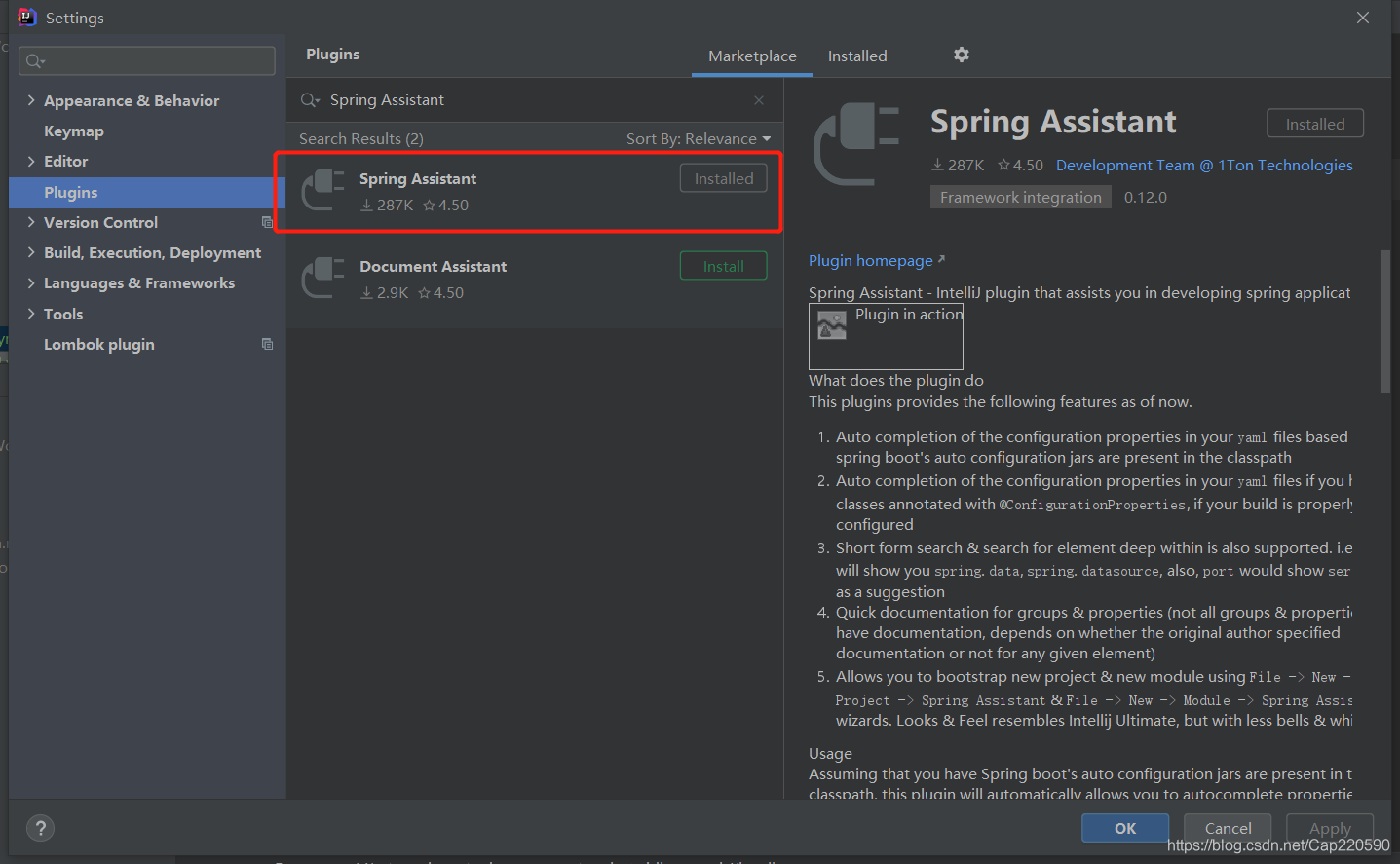Select Plugins in settings tree
The width and height of the screenshot is (1400, 864).
[x=147, y=192]
